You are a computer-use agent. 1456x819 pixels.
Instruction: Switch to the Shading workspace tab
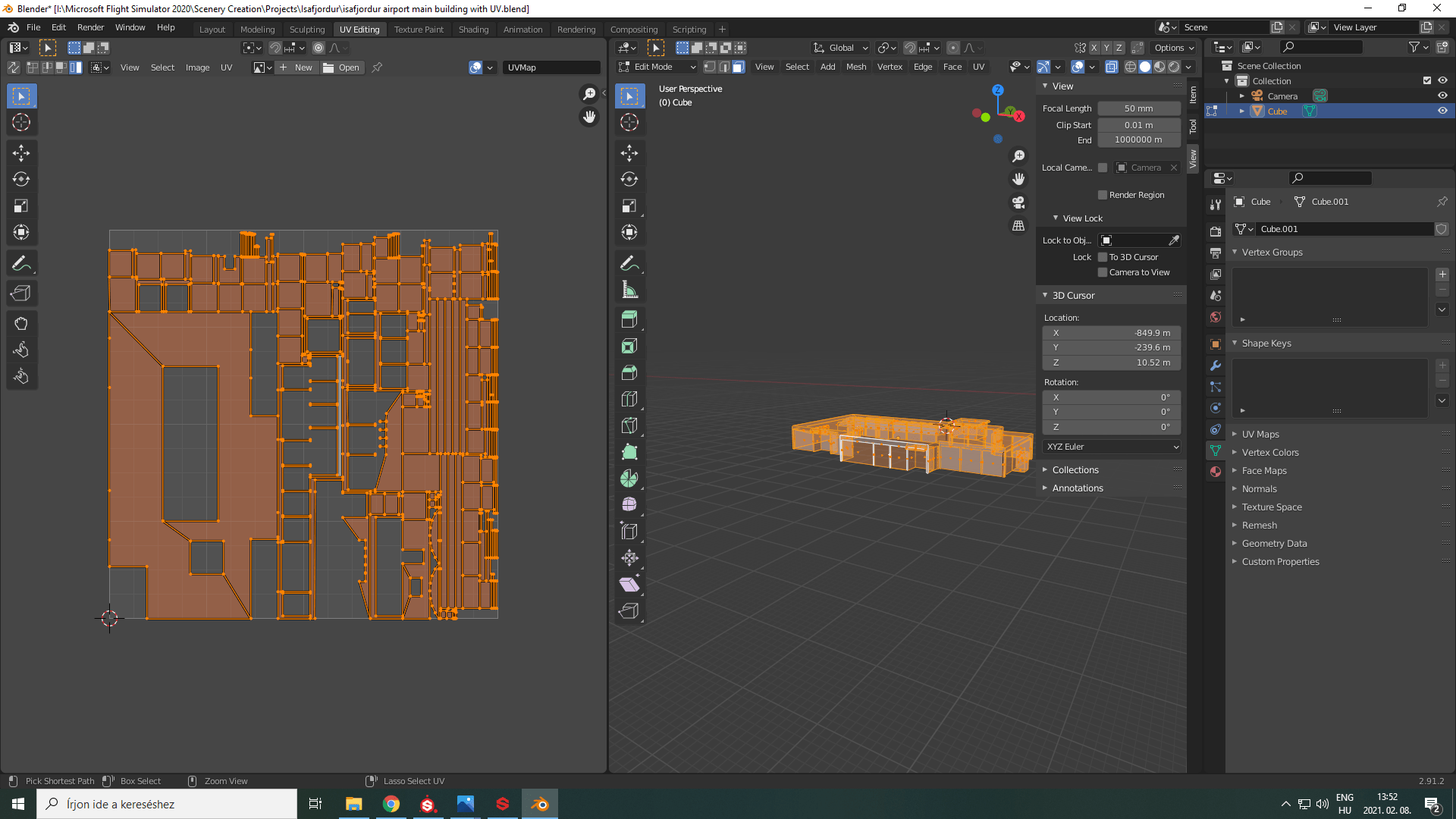[x=473, y=29]
